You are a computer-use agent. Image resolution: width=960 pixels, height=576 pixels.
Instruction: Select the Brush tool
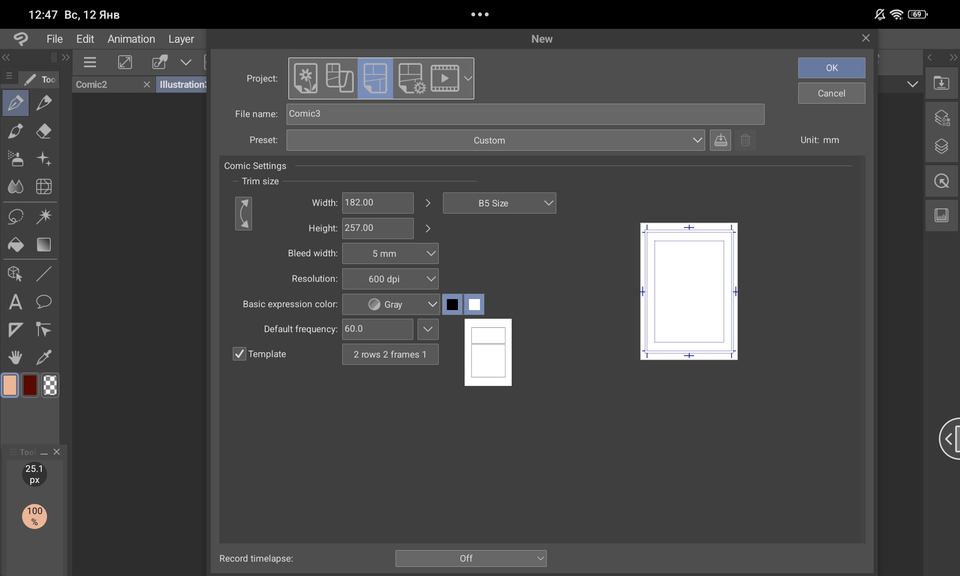15,131
